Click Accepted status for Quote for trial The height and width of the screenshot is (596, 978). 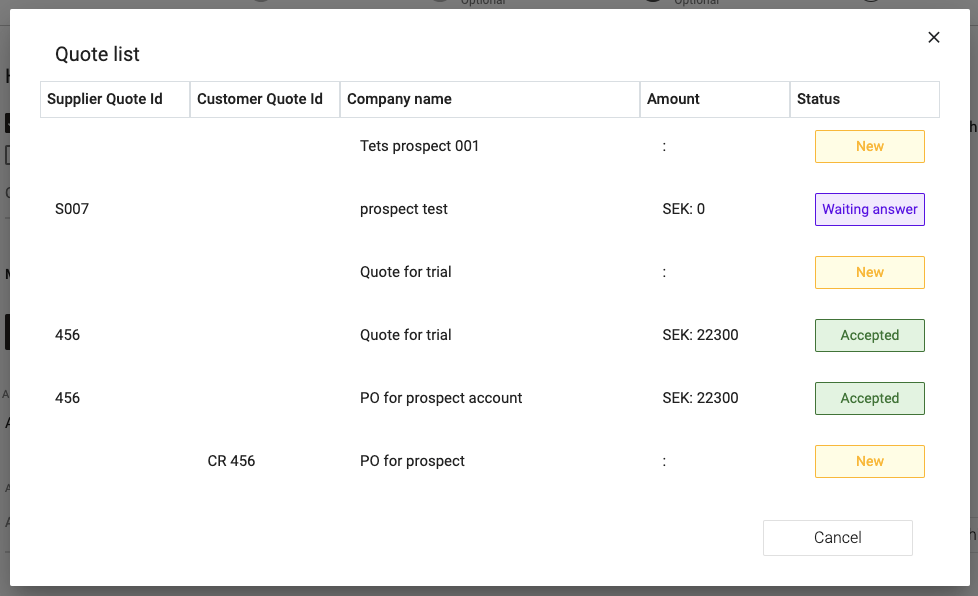tap(869, 335)
